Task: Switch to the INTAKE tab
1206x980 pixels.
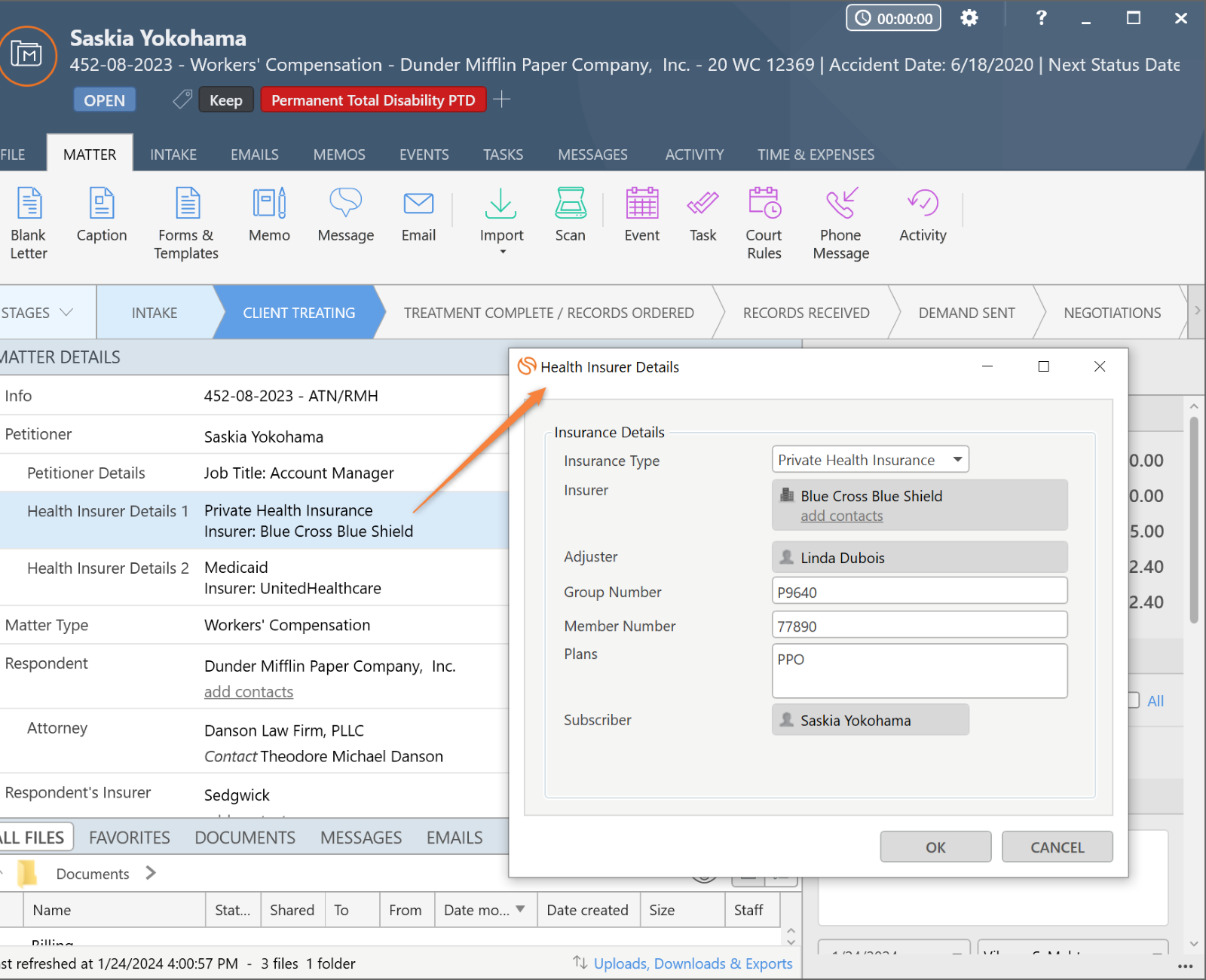Action: tap(173, 155)
